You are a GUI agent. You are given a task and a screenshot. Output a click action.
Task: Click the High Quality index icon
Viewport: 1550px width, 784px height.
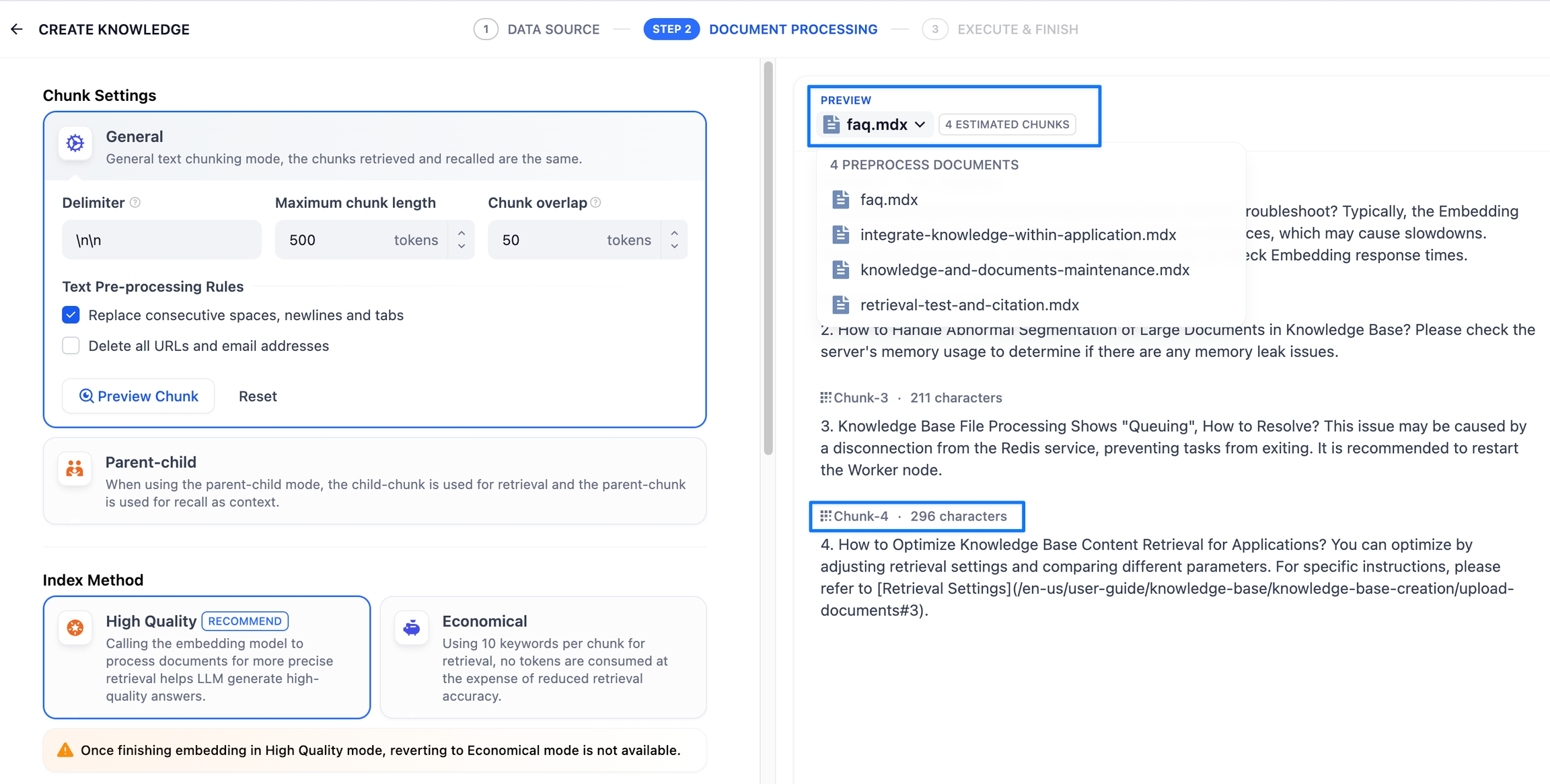[x=75, y=627]
